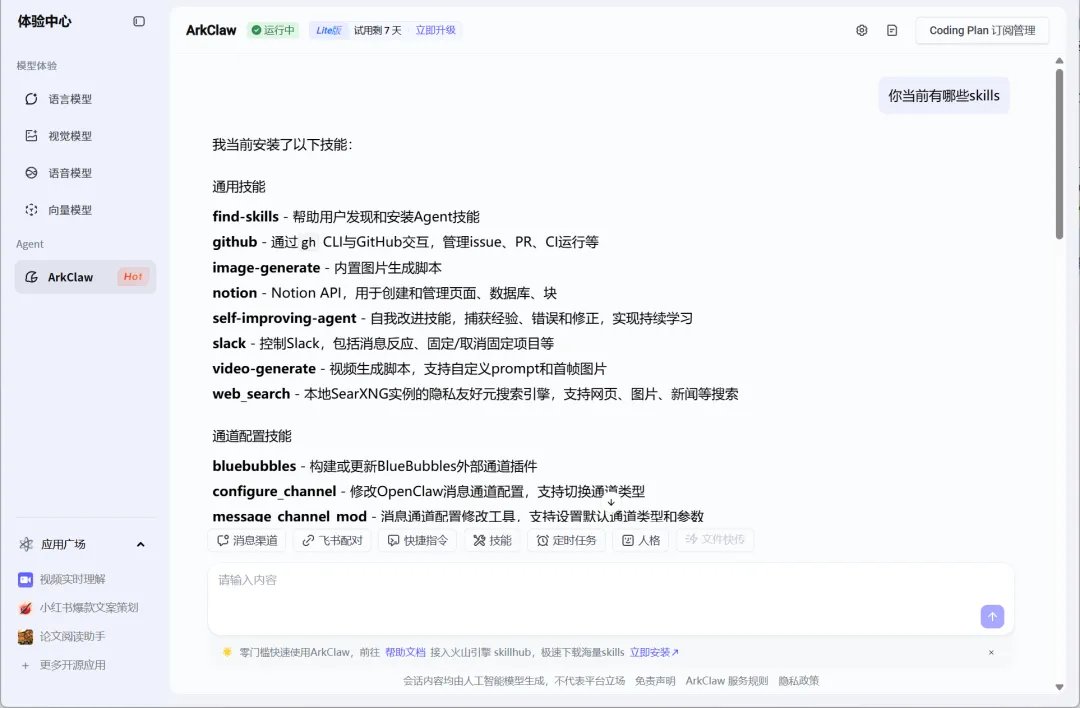Click the Hot badge beside ArkClaw
Image resolution: width=1080 pixels, height=708 pixels.
click(133, 277)
